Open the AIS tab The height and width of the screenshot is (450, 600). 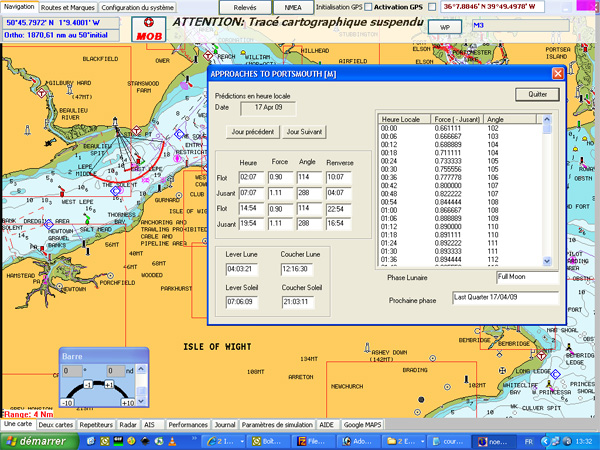149,425
